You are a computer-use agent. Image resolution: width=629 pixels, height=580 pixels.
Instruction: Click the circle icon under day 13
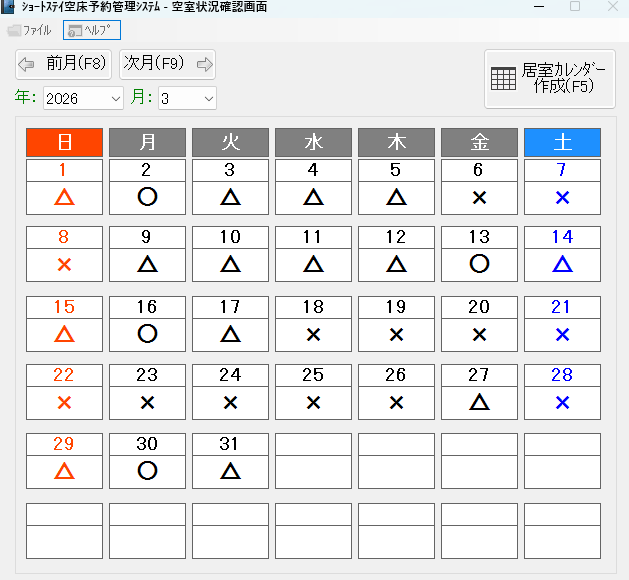(479, 264)
